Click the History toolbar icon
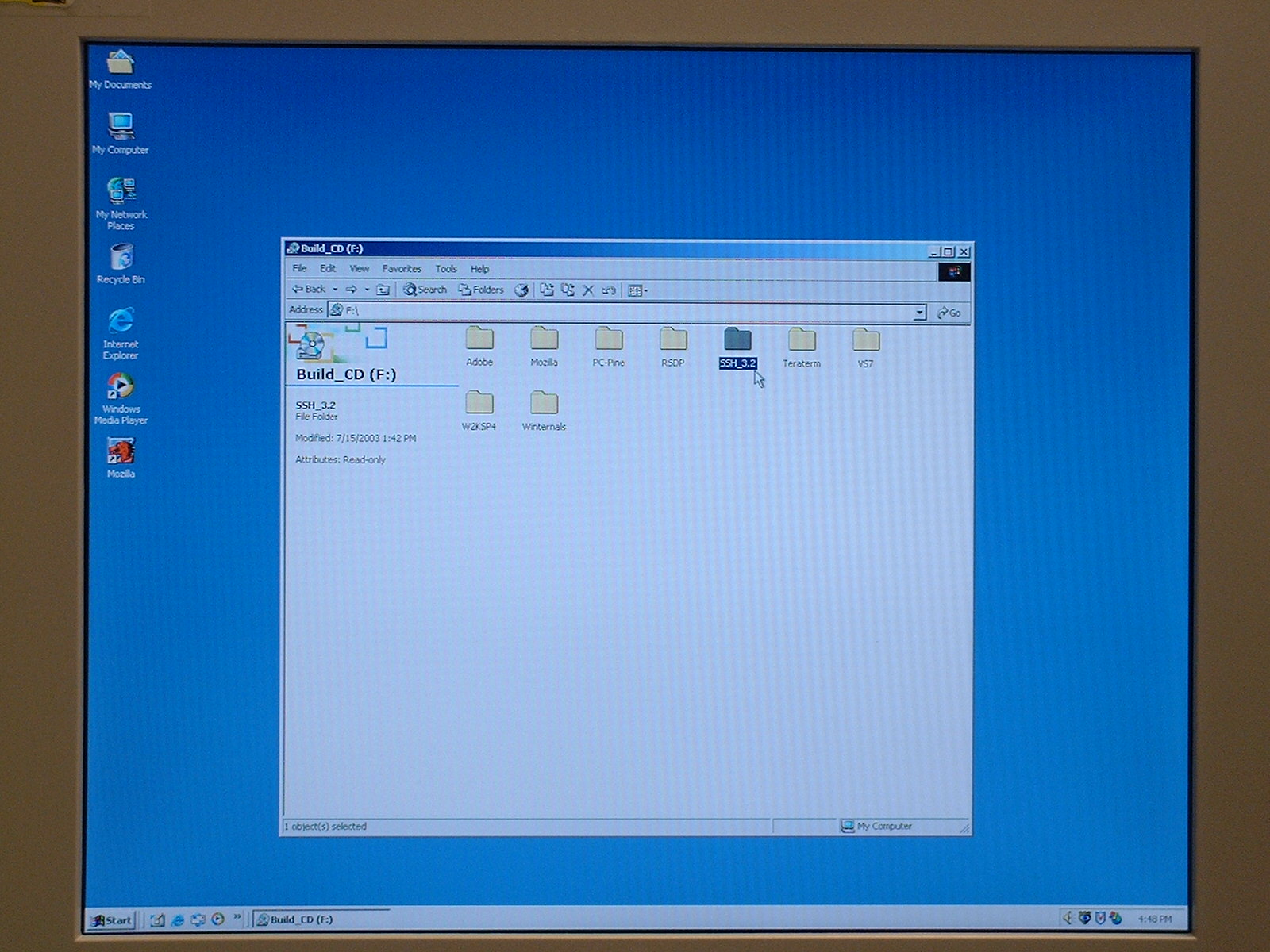 [x=521, y=290]
